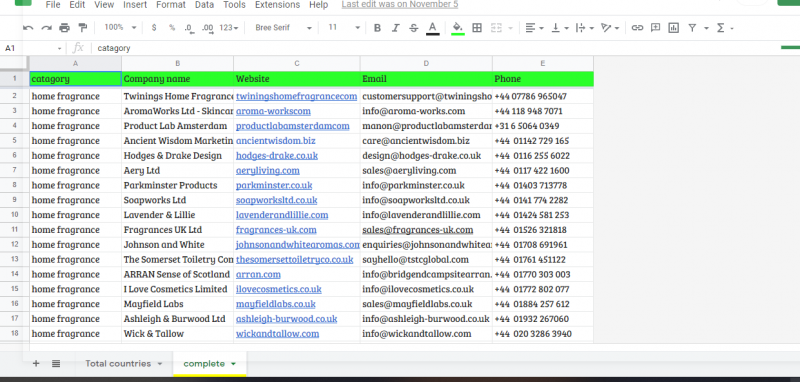
Task: Open the filter views dropdown arrow
Action: (x=707, y=28)
